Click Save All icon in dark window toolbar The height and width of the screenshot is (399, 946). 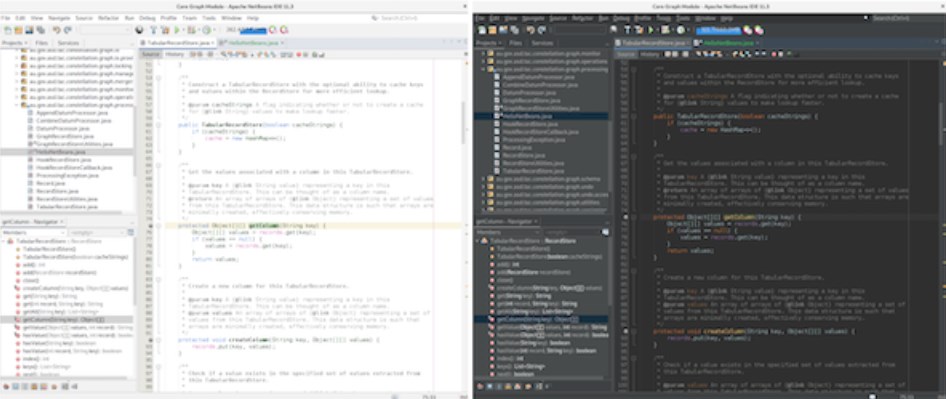click(514, 30)
